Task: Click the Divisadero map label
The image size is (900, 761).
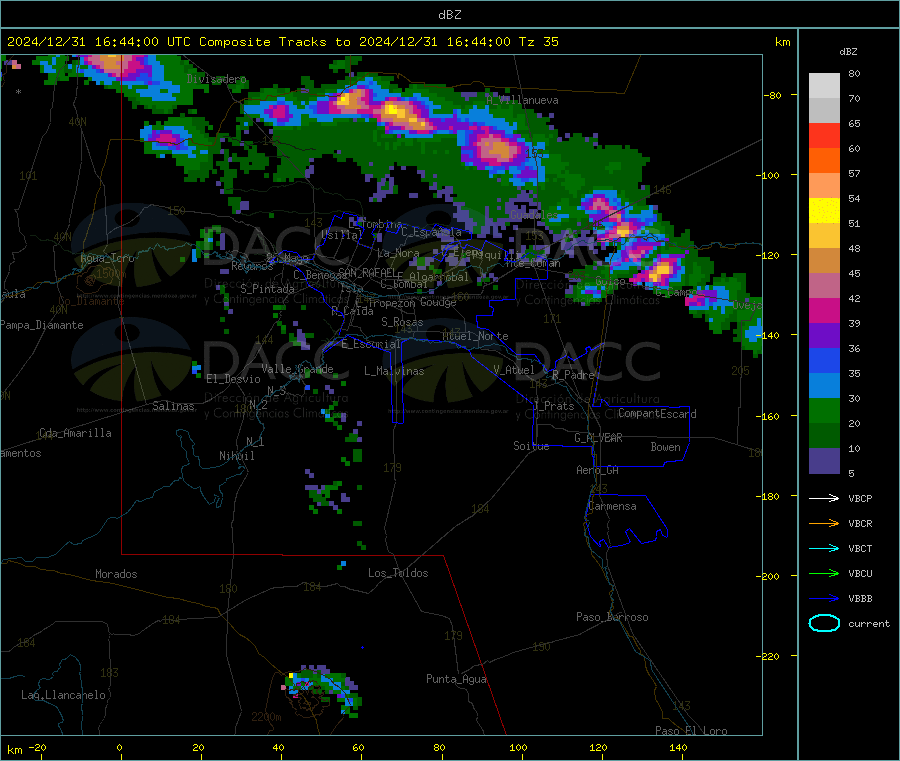Action: tap(216, 79)
